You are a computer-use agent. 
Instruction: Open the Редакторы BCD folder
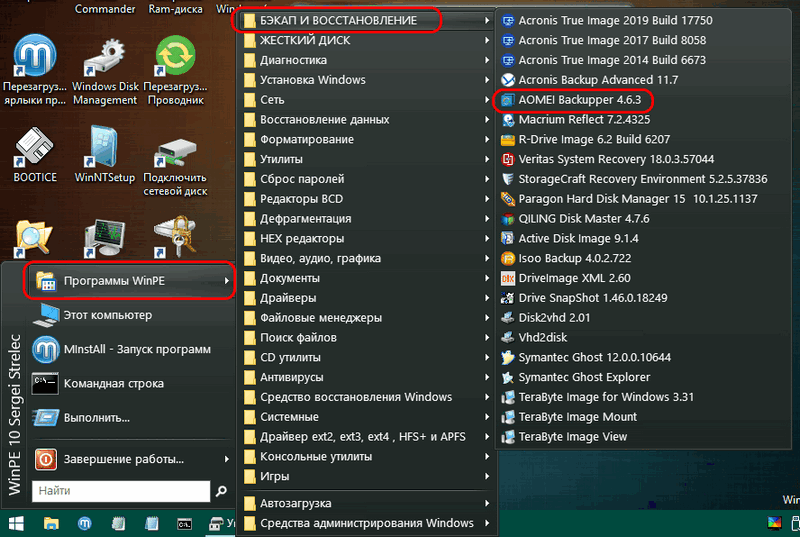click(366, 199)
